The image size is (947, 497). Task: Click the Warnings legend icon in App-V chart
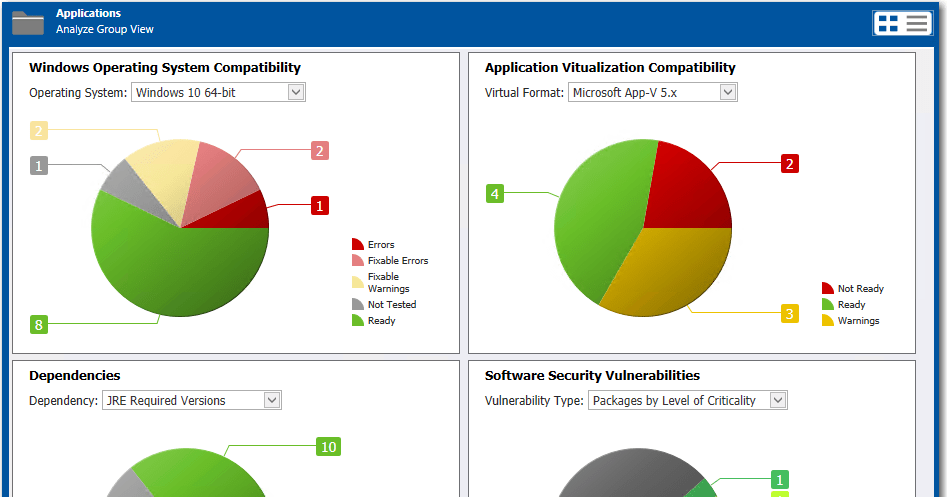pyautogui.click(x=827, y=321)
